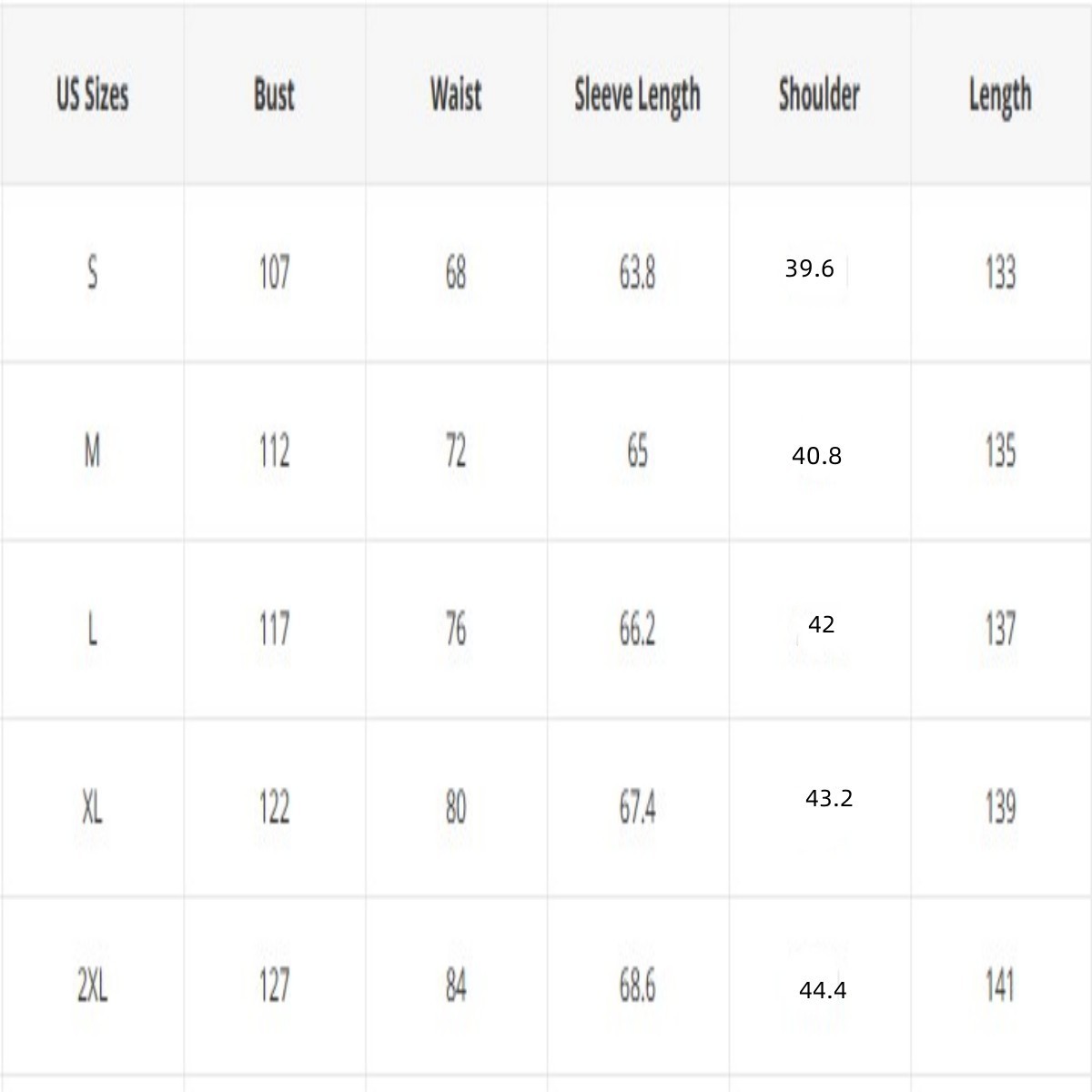Select shoulder value 43.2
Image resolution: width=1092 pixels, height=1092 pixels.
[829, 798]
